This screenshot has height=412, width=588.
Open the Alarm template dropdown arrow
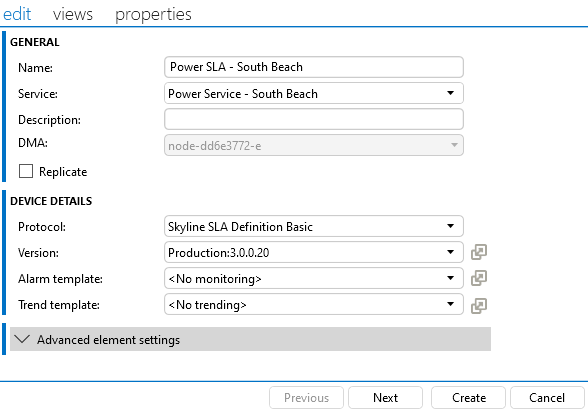[451, 278]
